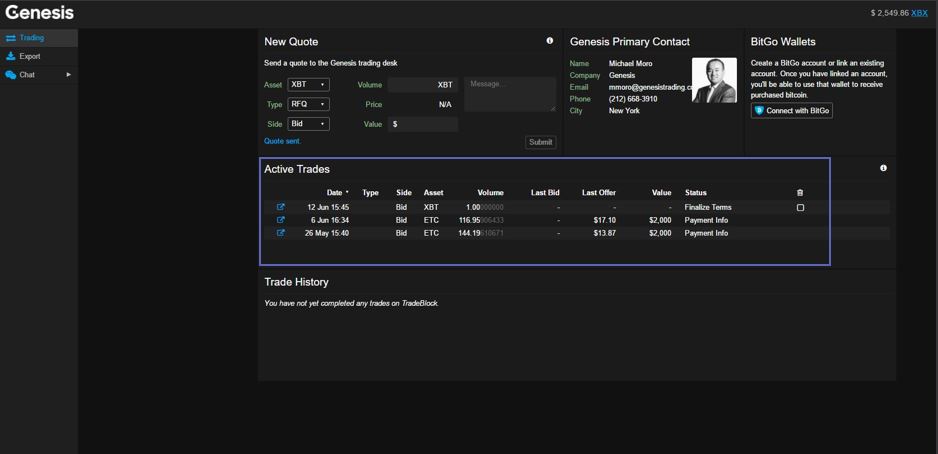Click the Side column header
Screen dimensions: 938x454
[404, 193]
